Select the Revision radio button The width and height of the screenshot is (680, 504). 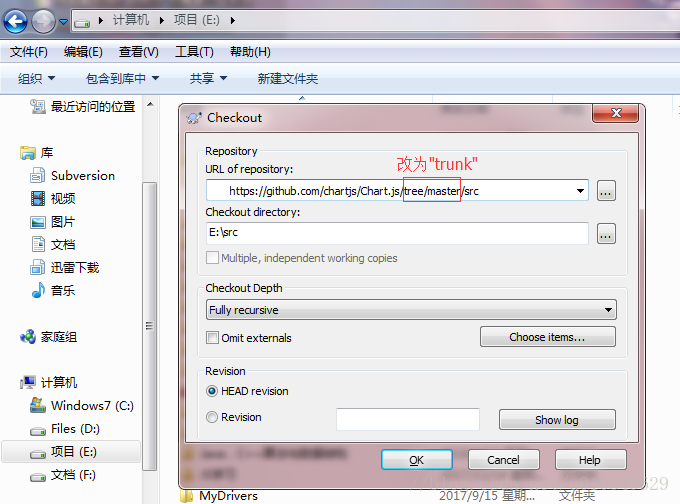point(212,417)
